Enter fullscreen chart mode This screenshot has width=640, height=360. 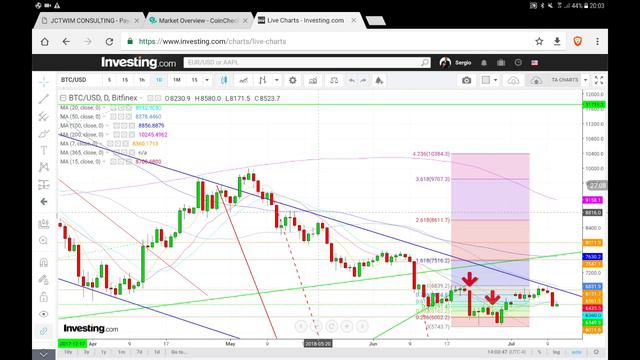(x=599, y=80)
